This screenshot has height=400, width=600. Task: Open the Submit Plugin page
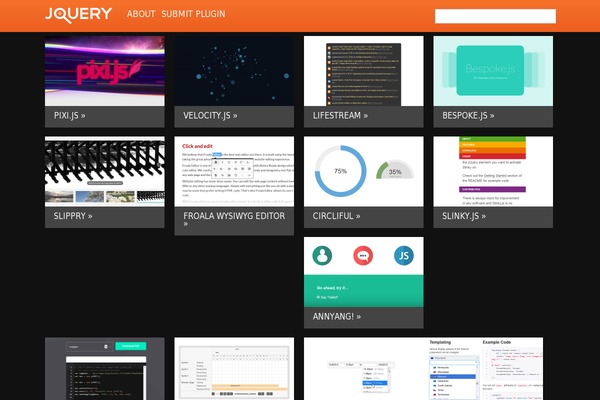coord(193,14)
